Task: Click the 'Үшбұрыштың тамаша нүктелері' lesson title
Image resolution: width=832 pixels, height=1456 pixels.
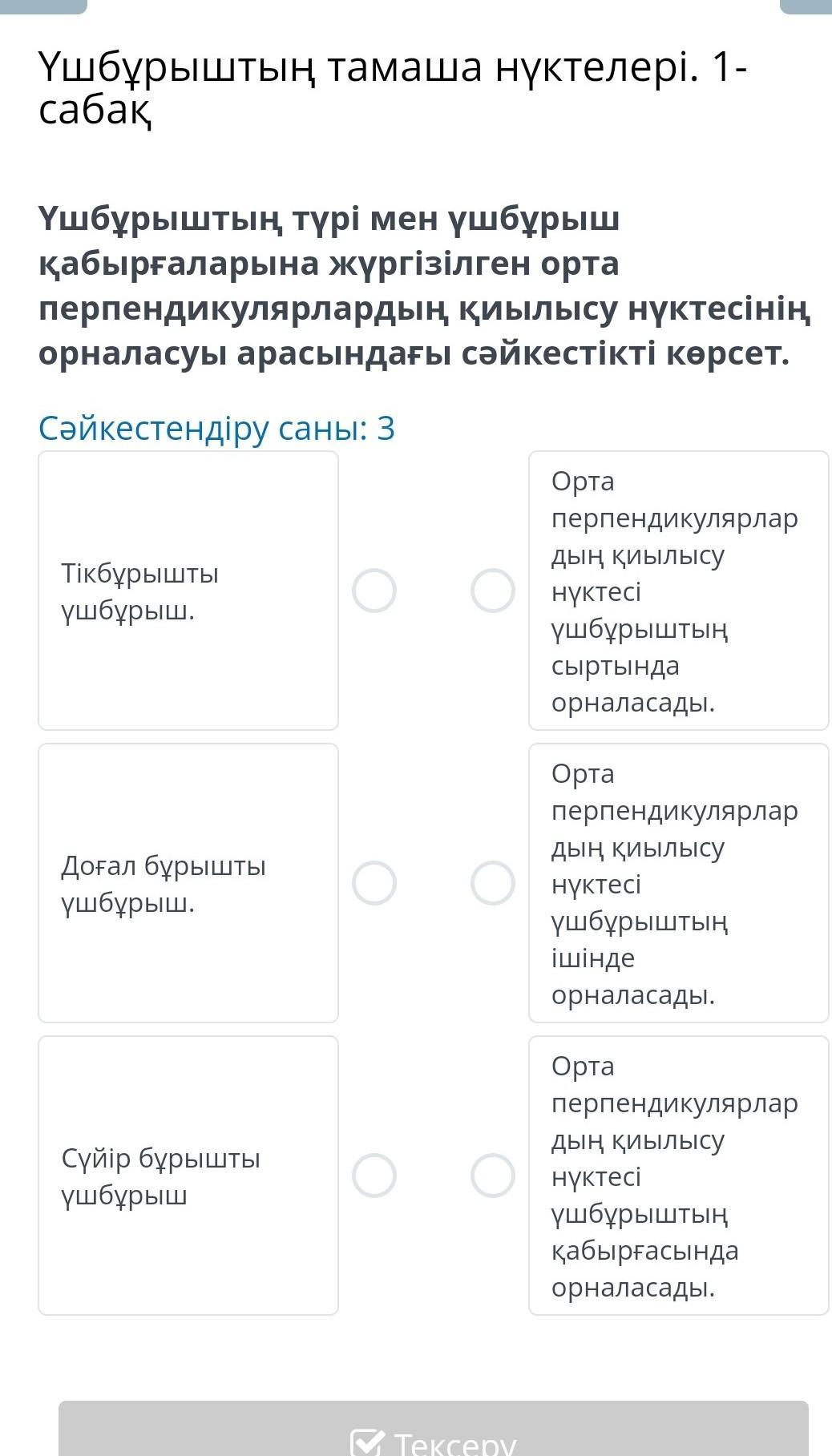Action: tap(392, 88)
